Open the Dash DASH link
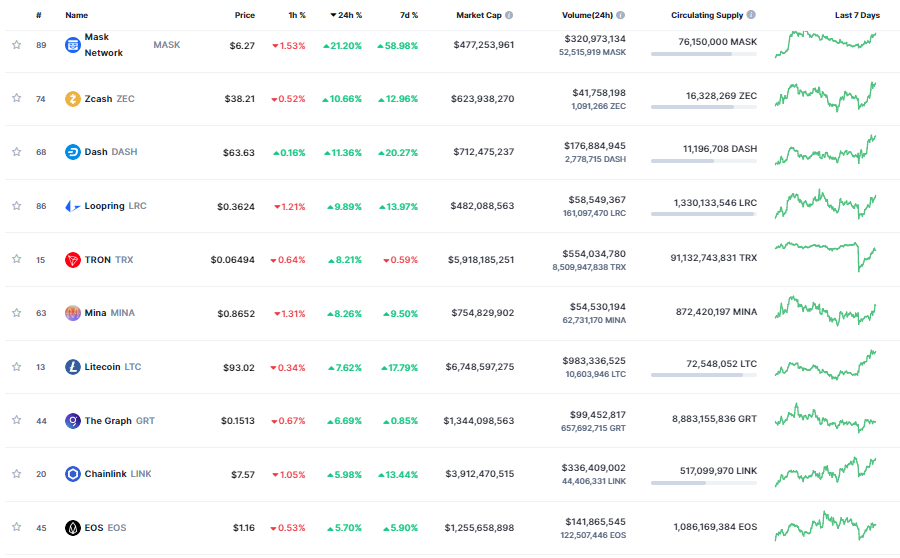The height and width of the screenshot is (558, 900). (x=111, y=152)
